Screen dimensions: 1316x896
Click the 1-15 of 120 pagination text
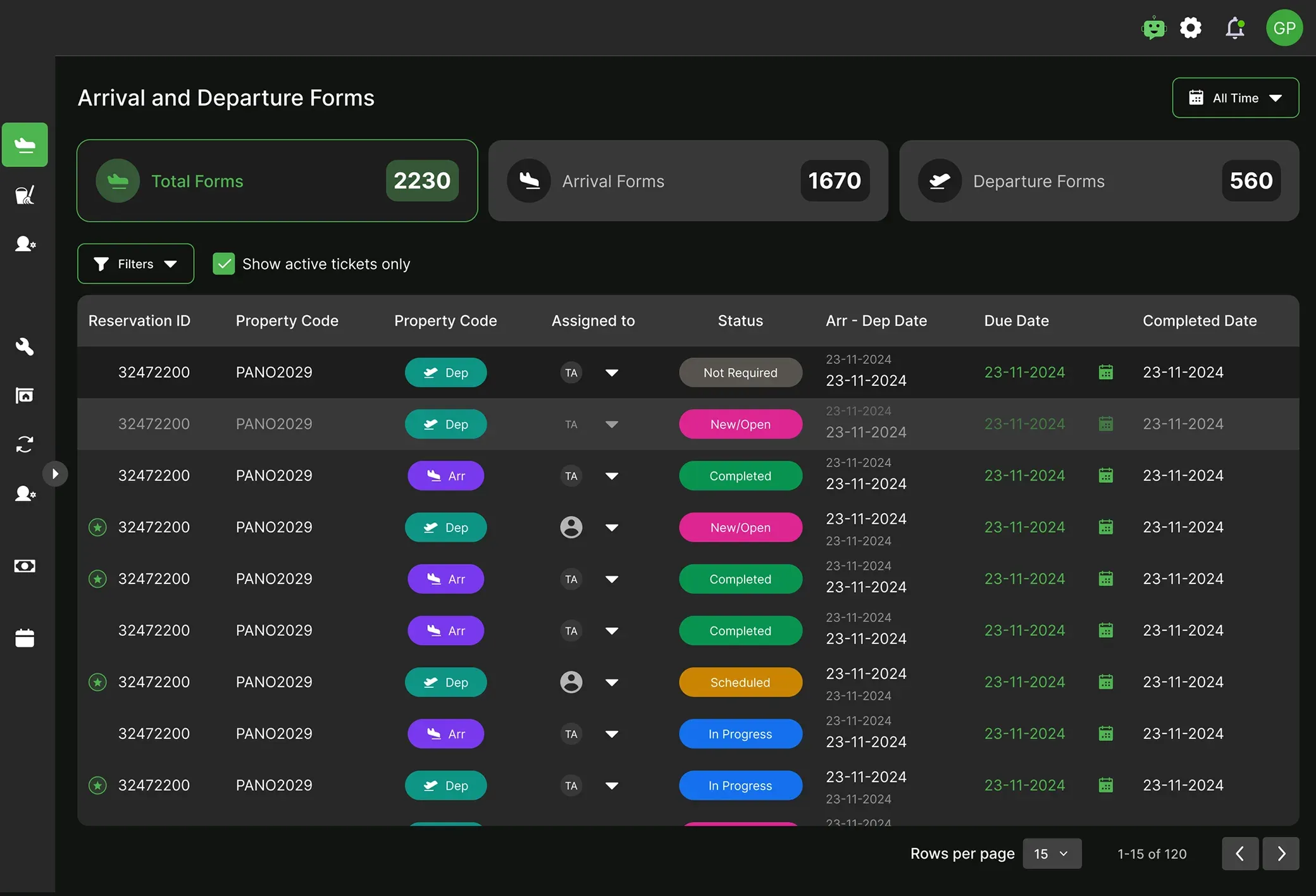[x=1152, y=854]
